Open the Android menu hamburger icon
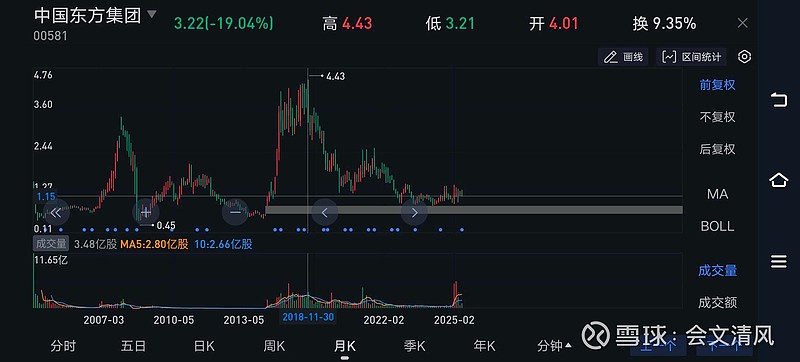This screenshot has width=800, height=362. pyautogui.click(x=779, y=262)
